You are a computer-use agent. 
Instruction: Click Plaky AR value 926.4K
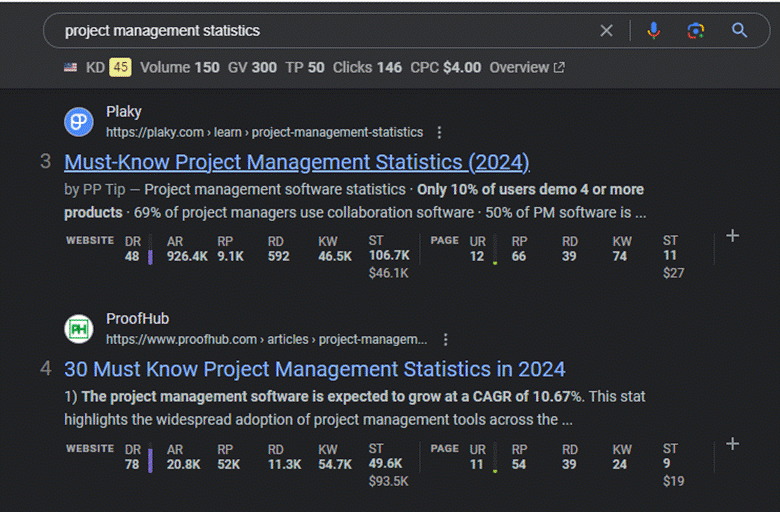[187, 256]
